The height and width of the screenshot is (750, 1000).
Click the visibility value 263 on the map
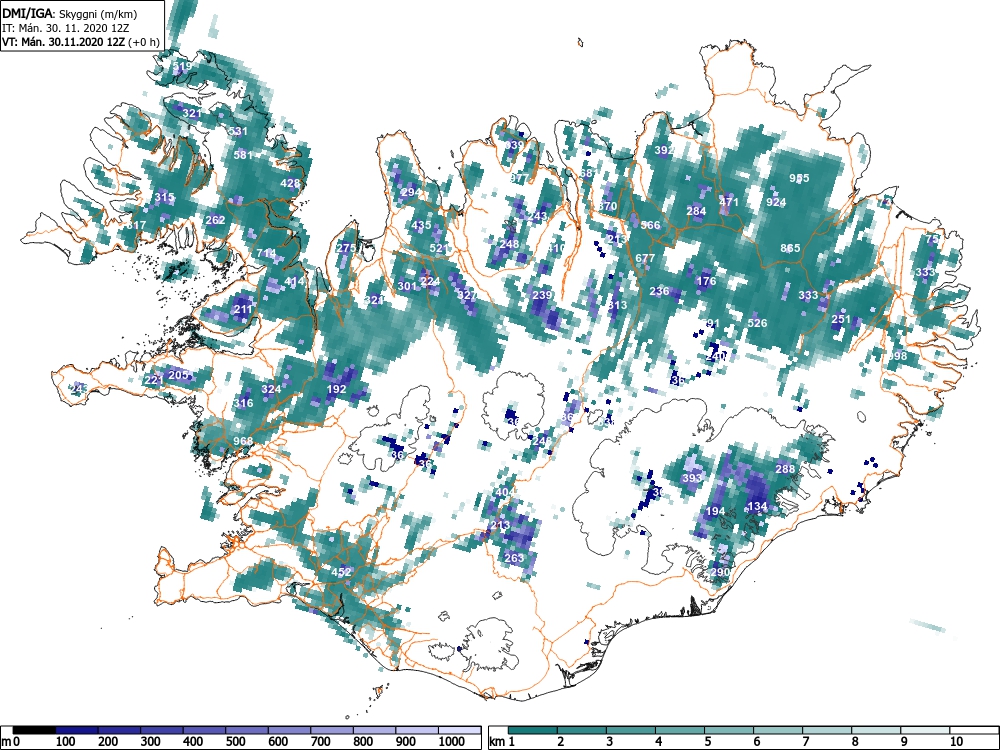514,558
